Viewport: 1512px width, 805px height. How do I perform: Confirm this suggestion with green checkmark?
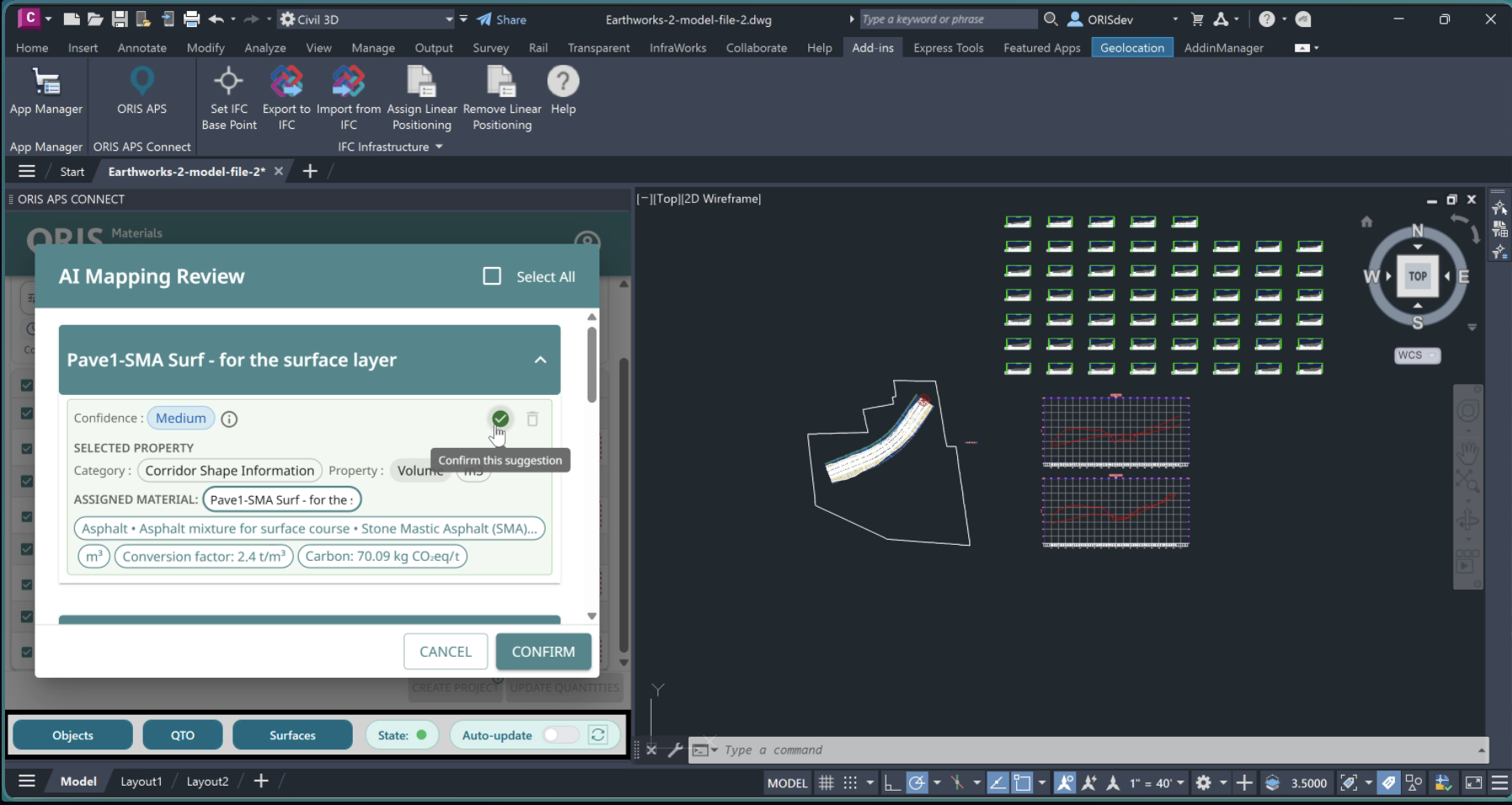pos(500,418)
